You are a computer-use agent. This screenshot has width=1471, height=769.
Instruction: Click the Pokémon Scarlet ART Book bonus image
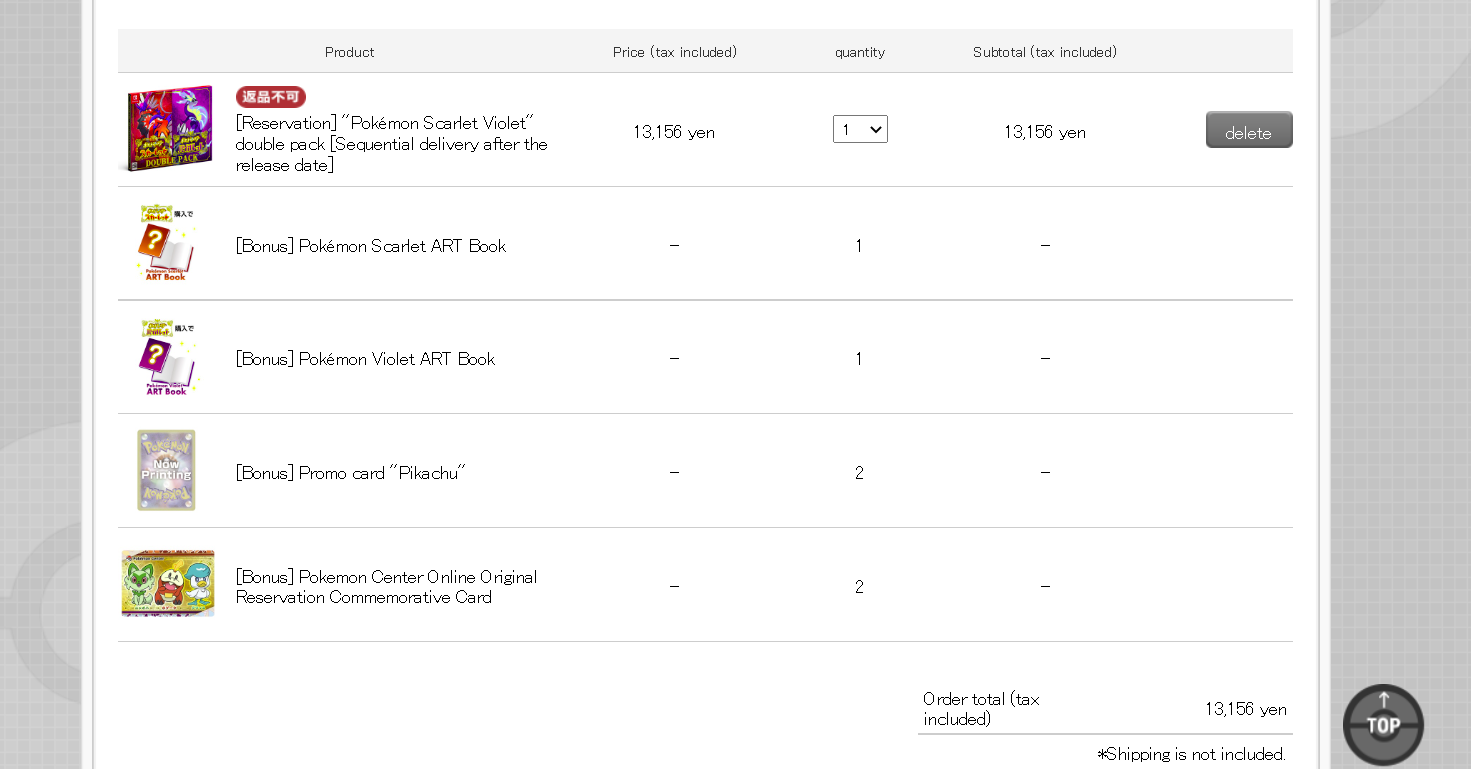tap(166, 243)
